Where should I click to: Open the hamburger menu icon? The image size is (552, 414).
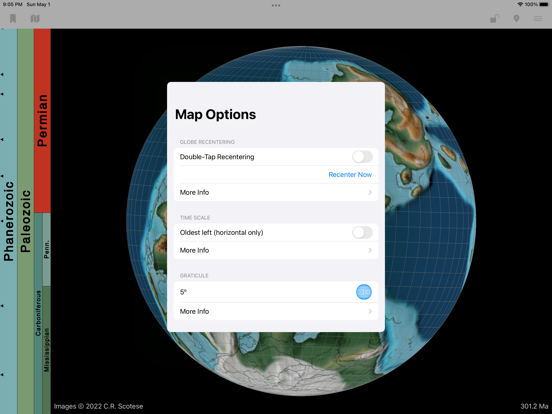[x=538, y=18]
